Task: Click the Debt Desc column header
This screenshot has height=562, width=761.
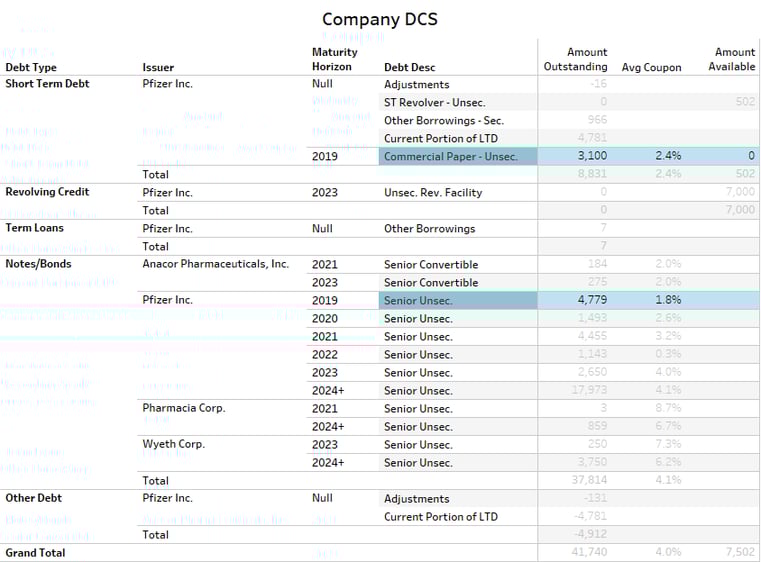Action: point(410,67)
